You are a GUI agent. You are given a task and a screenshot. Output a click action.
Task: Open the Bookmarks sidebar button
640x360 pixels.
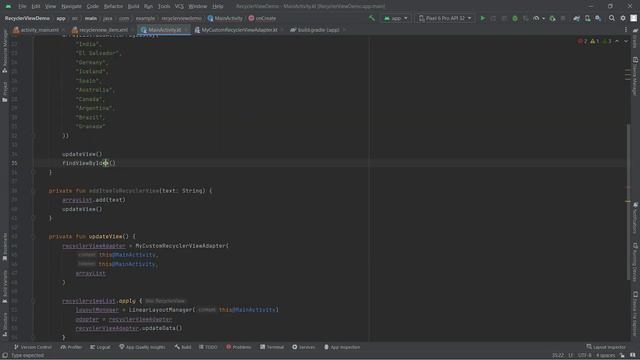pos(4,247)
